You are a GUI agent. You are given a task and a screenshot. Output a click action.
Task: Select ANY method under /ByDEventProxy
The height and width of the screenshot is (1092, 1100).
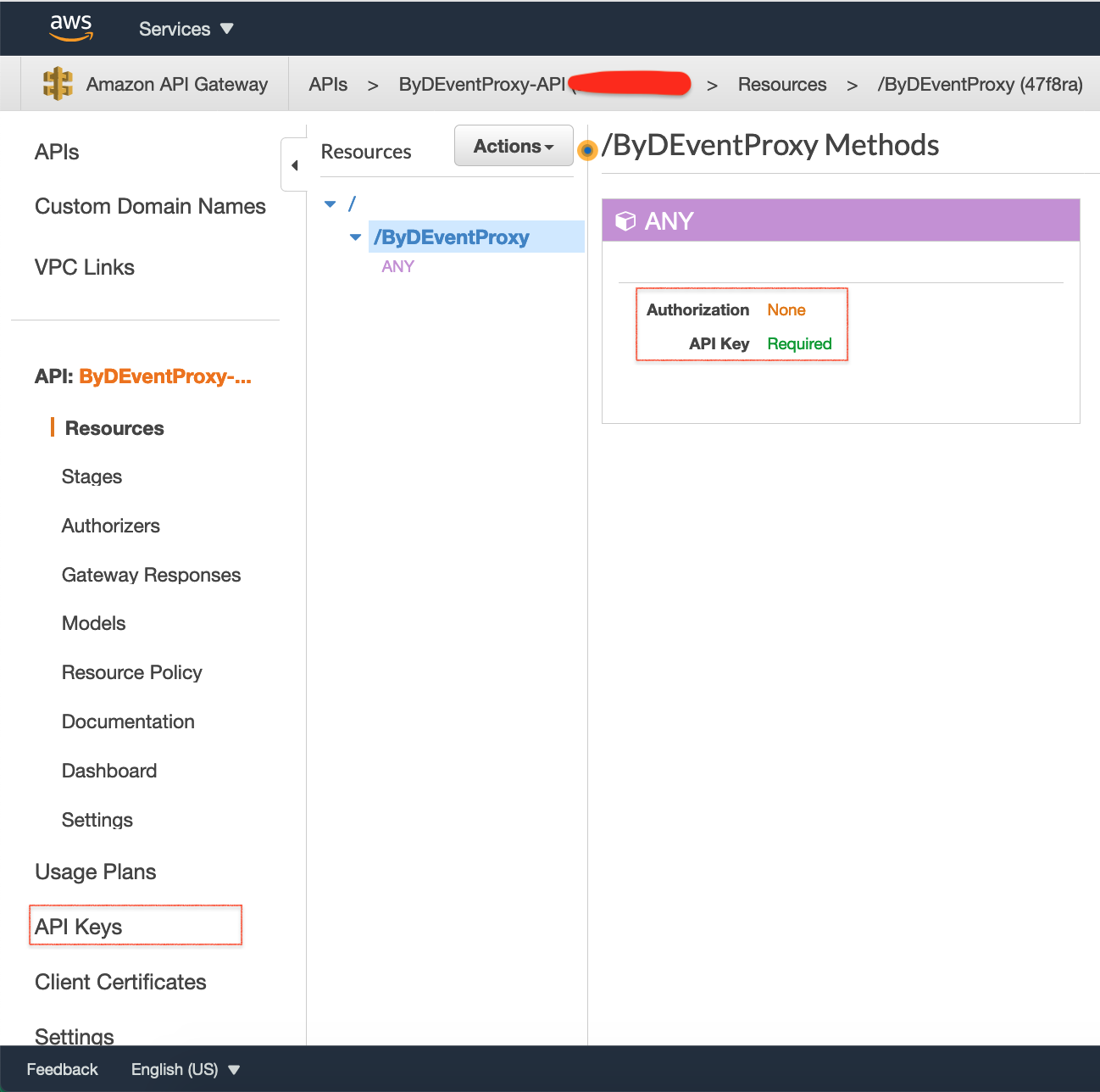(397, 267)
